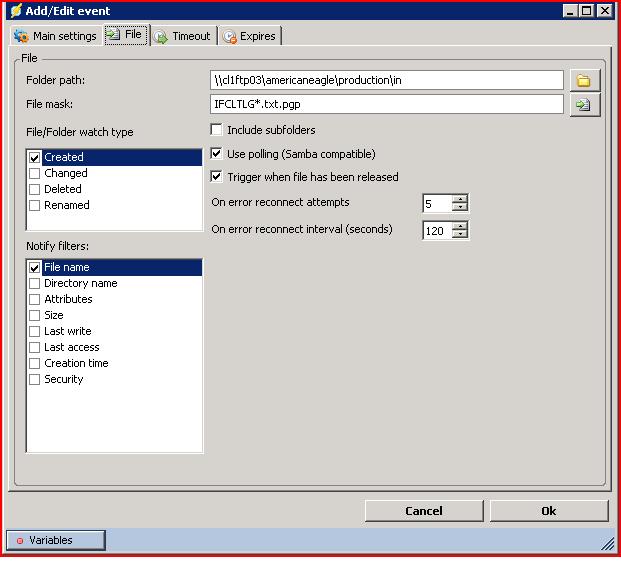Open the Expires tab
621x562 pixels.
coord(250,36)
